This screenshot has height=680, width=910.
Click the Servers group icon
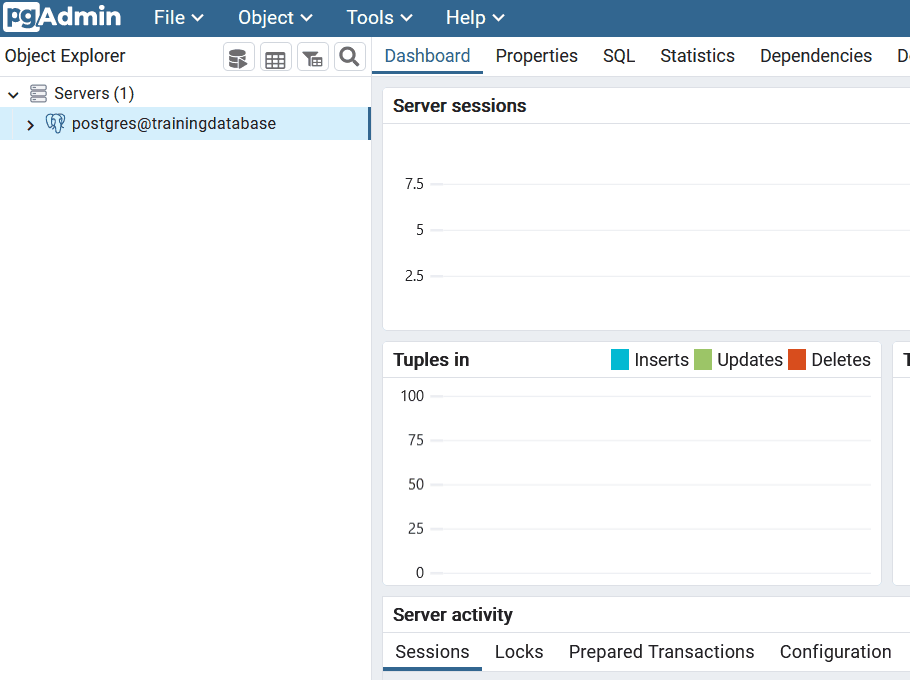39,94
